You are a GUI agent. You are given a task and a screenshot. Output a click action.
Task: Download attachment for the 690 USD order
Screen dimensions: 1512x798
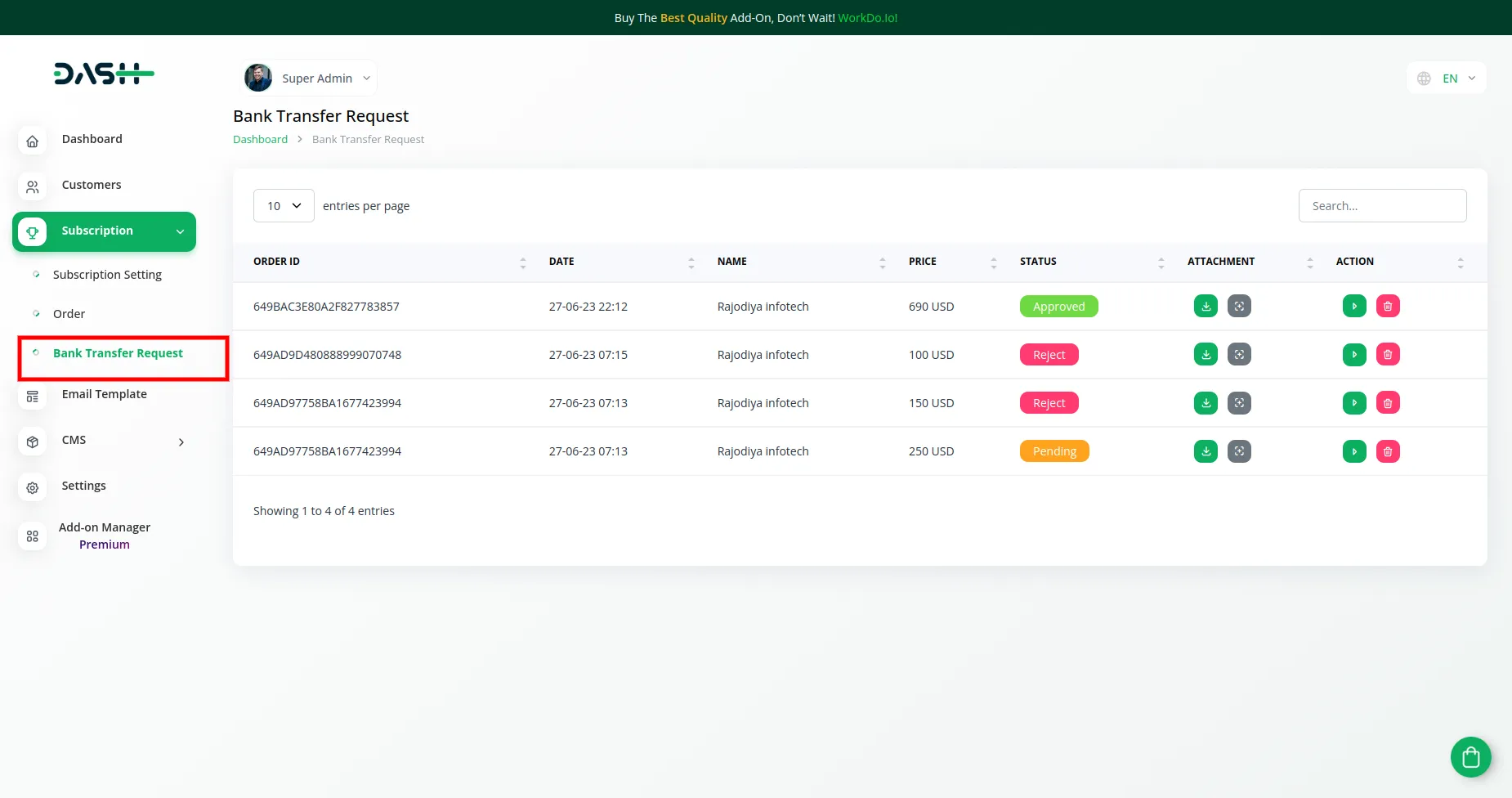1206,307
